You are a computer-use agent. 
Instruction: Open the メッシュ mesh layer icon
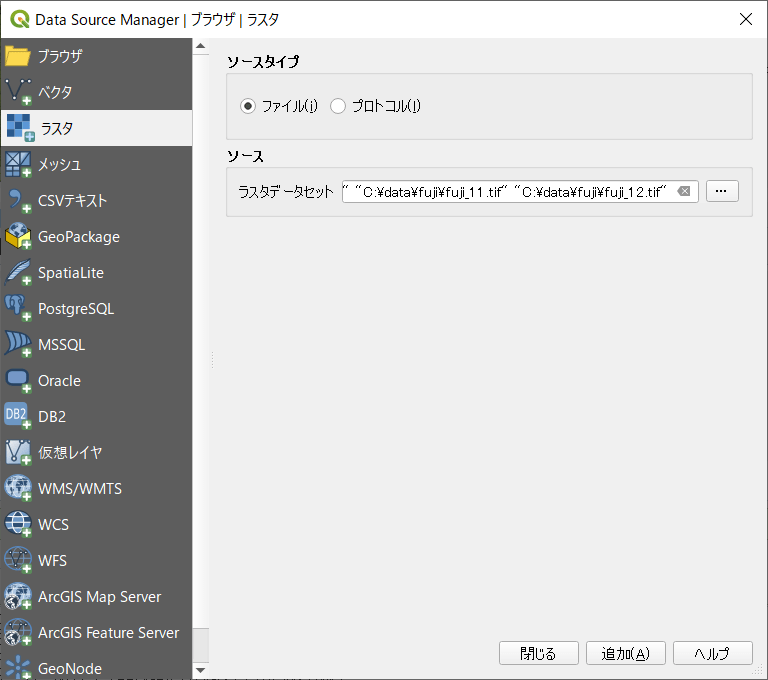18,164
